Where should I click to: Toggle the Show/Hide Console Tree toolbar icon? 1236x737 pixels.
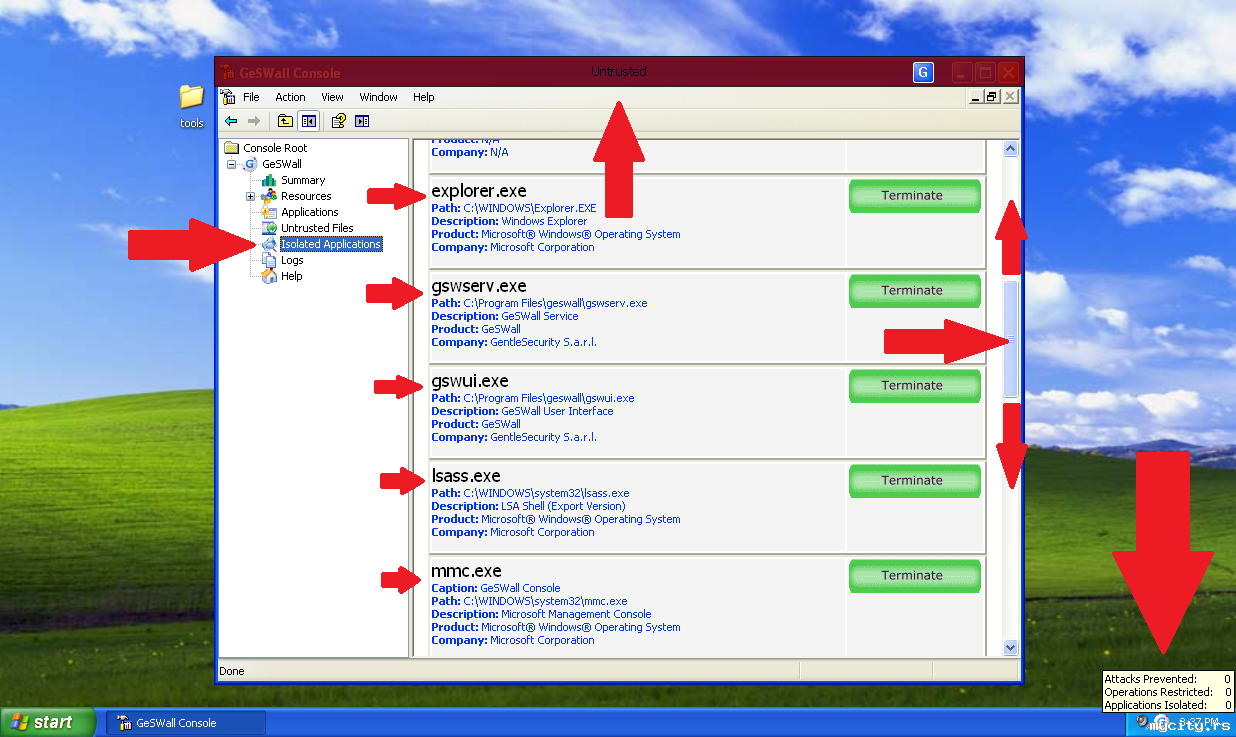[x=309, y=121]
